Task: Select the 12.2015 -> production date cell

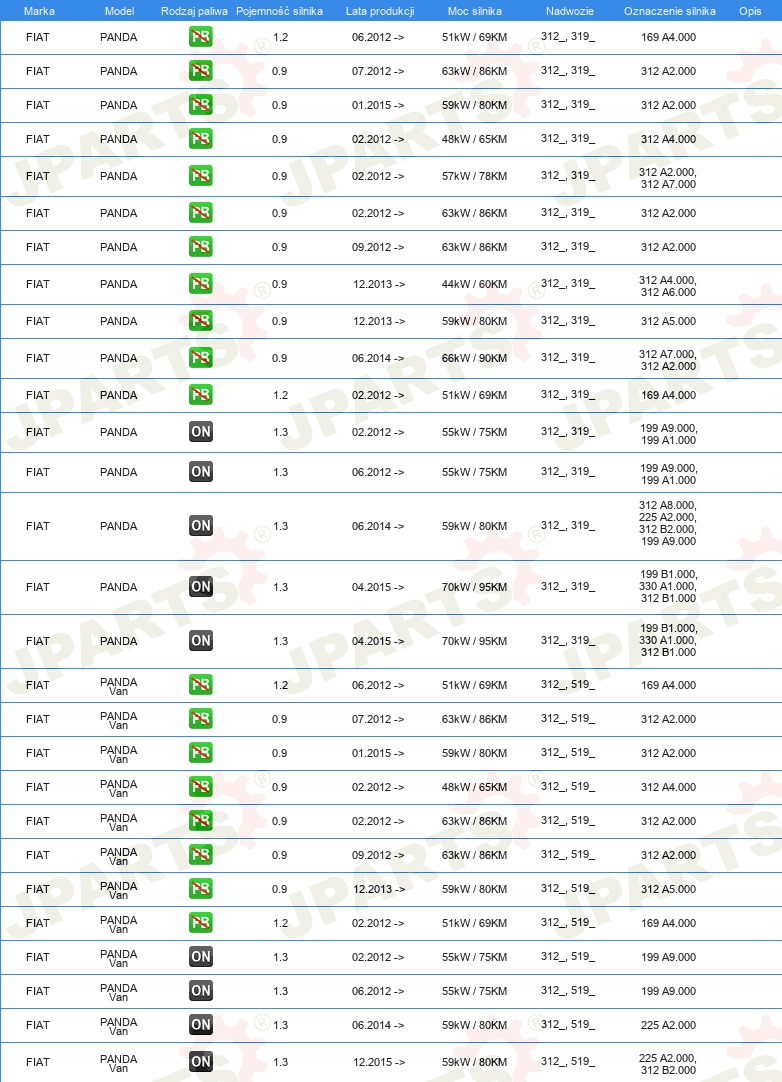Action: coord(379,1062)
